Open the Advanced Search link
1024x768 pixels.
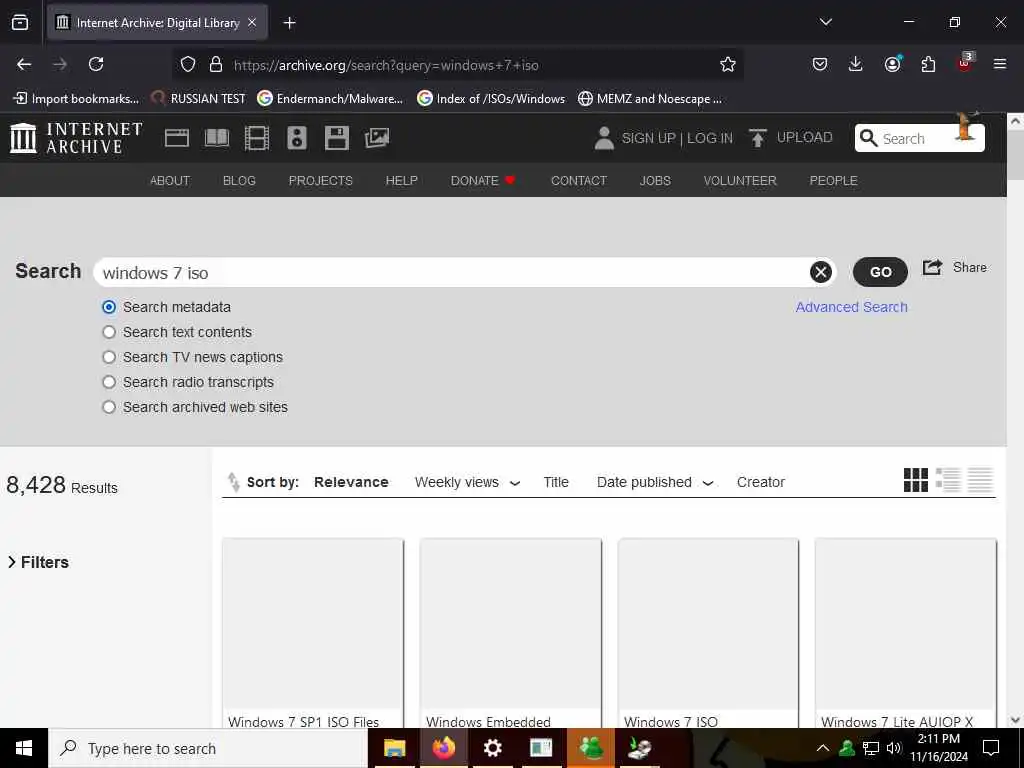coord(851,307)
